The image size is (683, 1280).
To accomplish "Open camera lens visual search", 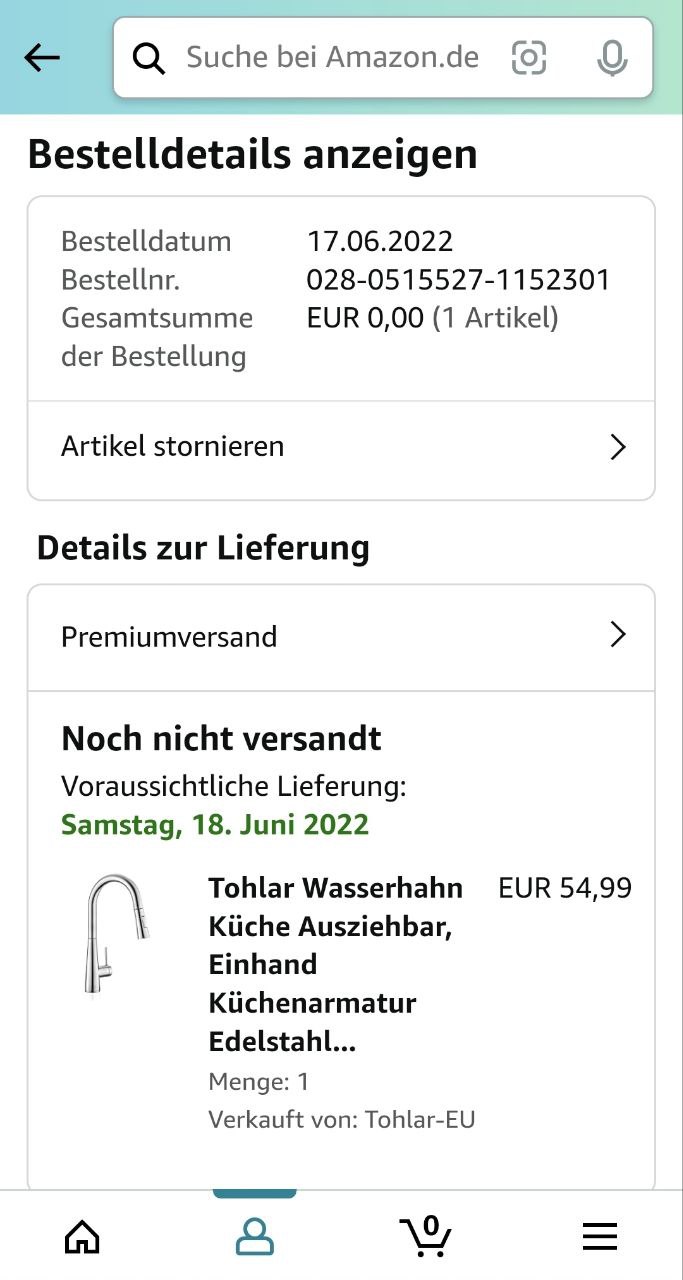I will coord(529,58).
